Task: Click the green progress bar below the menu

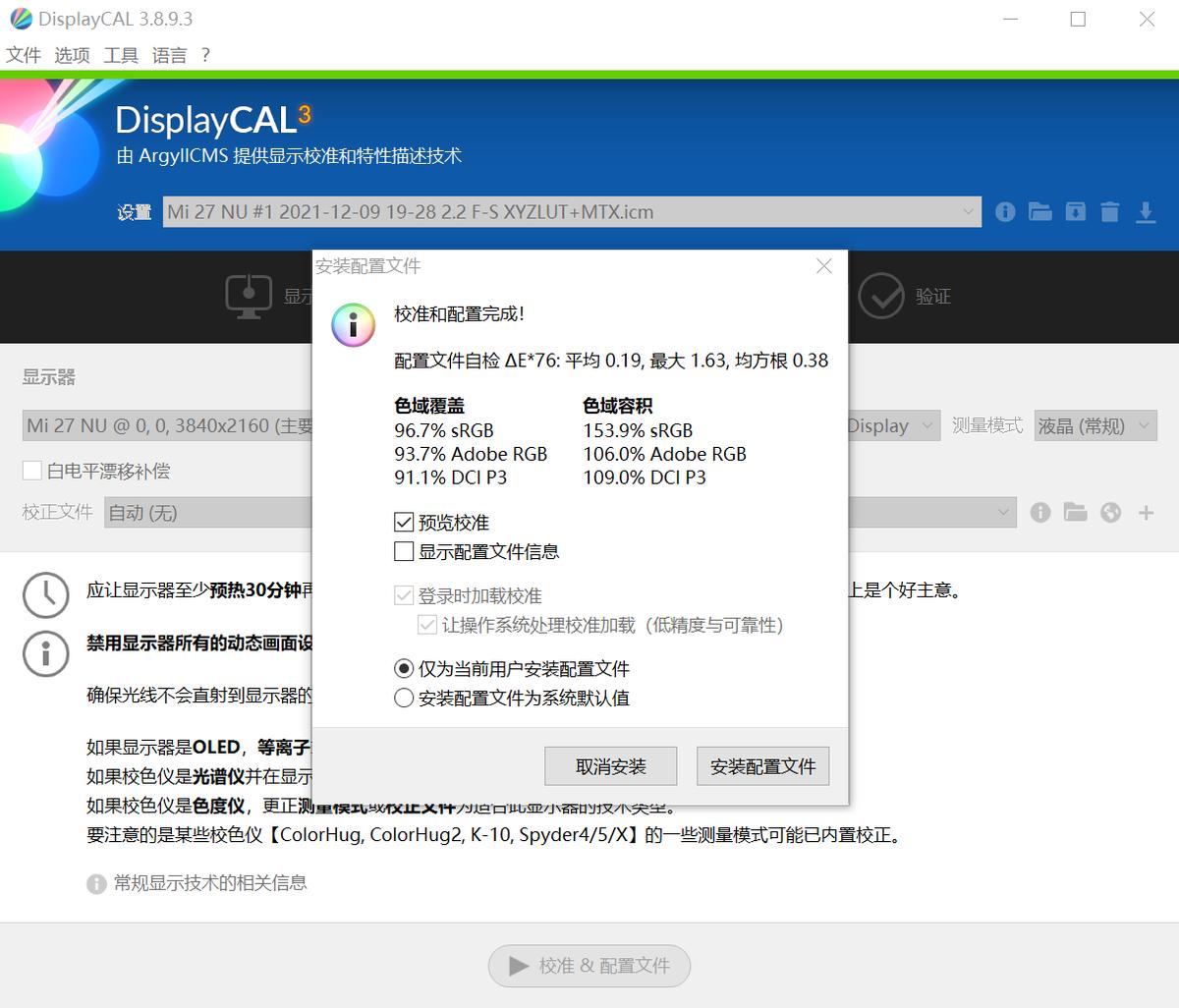Action: 589,70
